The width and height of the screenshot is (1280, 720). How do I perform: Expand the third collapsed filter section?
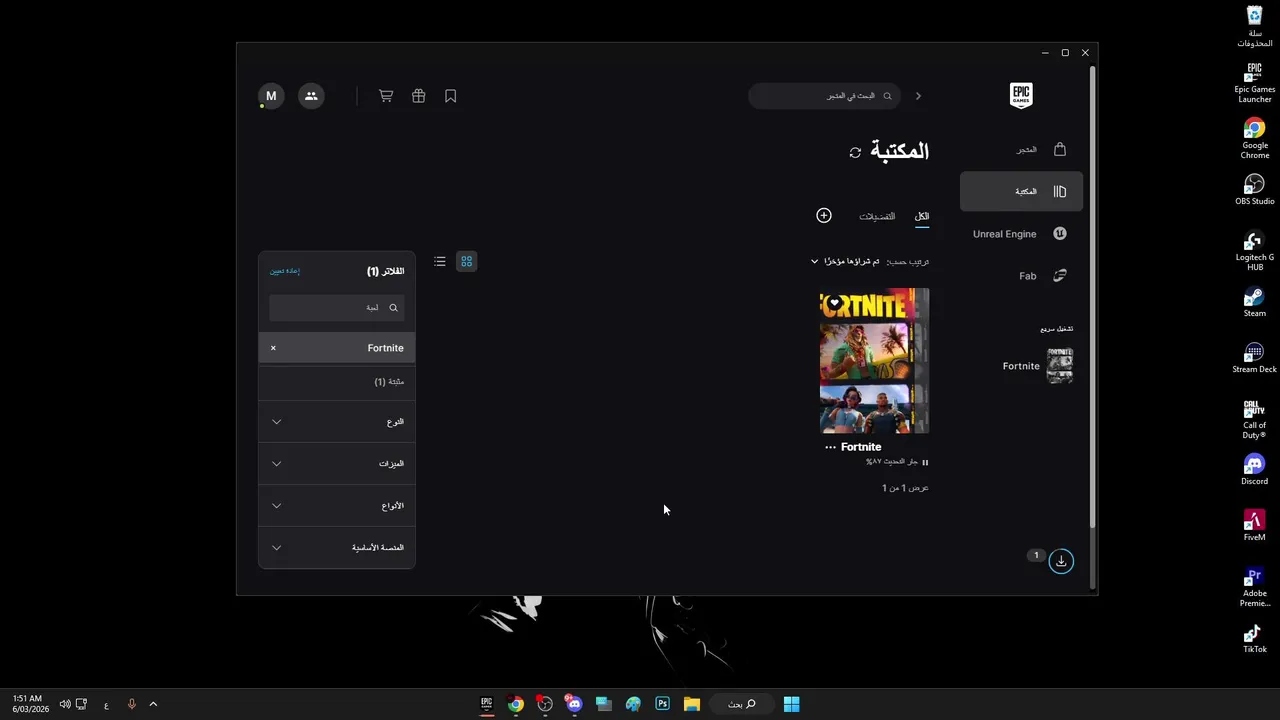pyautogui.click(x=337, y=506)
